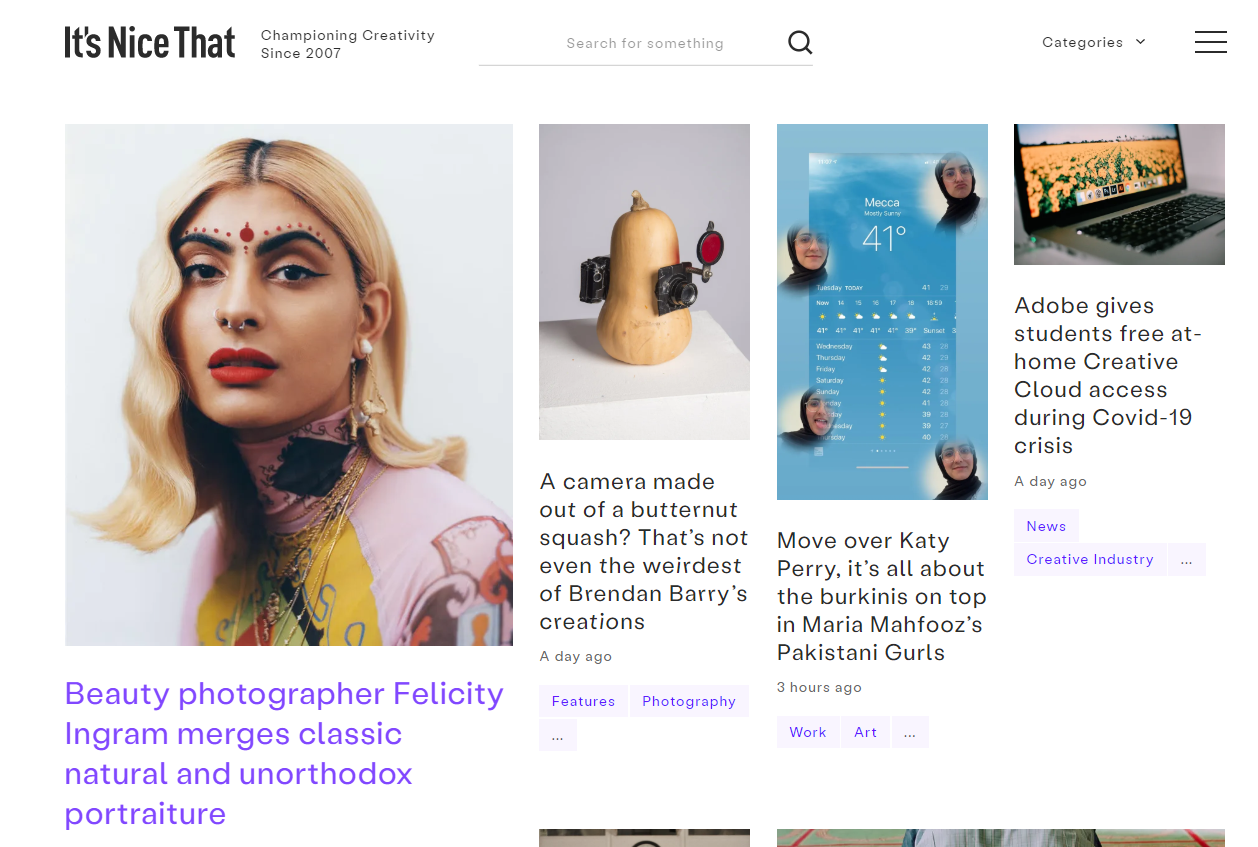The height and width of the screenshot is (847, 1258).
Task: Expand the Categories dropdown
Action: (x=1093, y=42)
